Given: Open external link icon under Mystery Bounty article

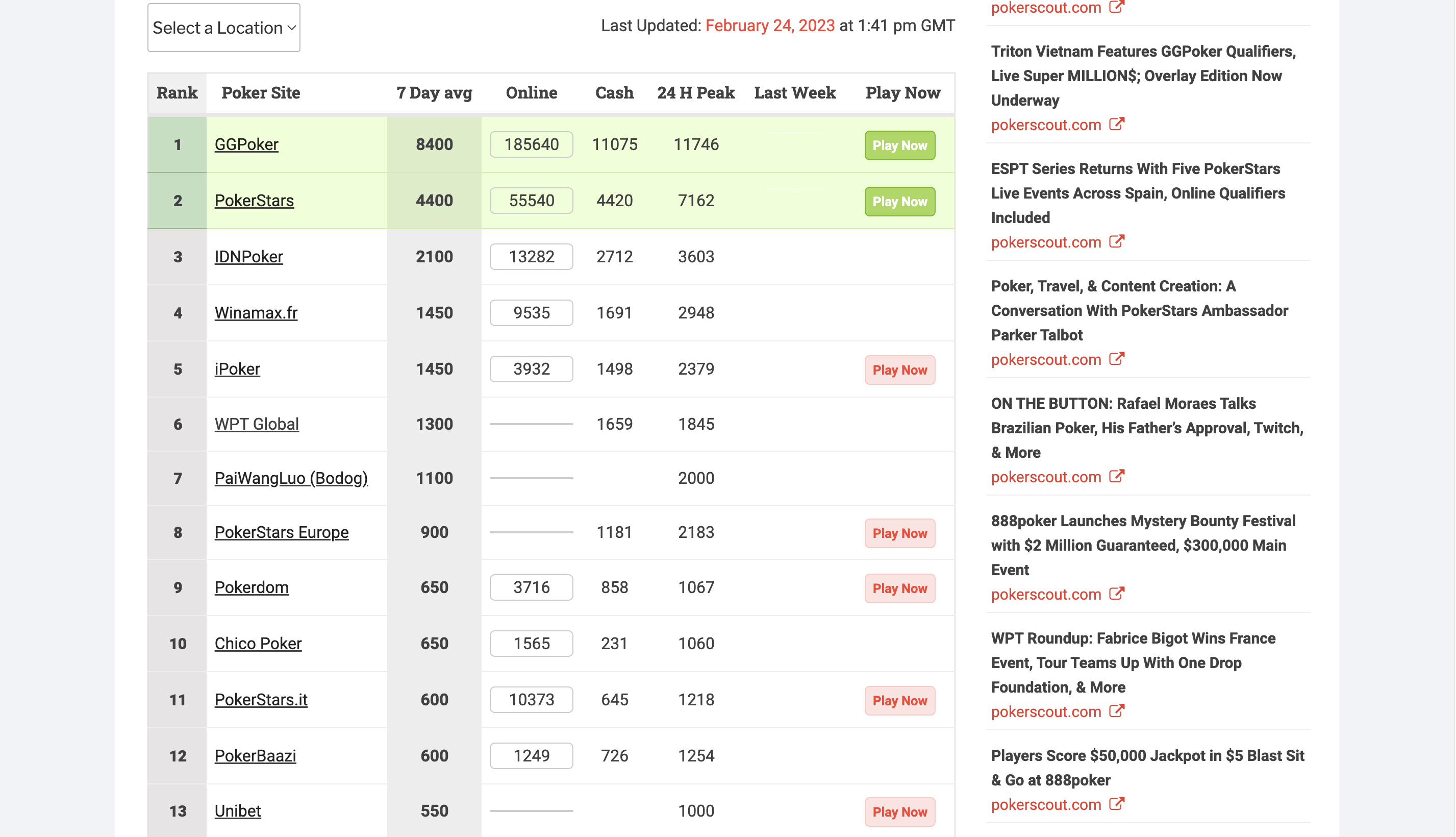Looking at the screenshot, I should 1116,593.
